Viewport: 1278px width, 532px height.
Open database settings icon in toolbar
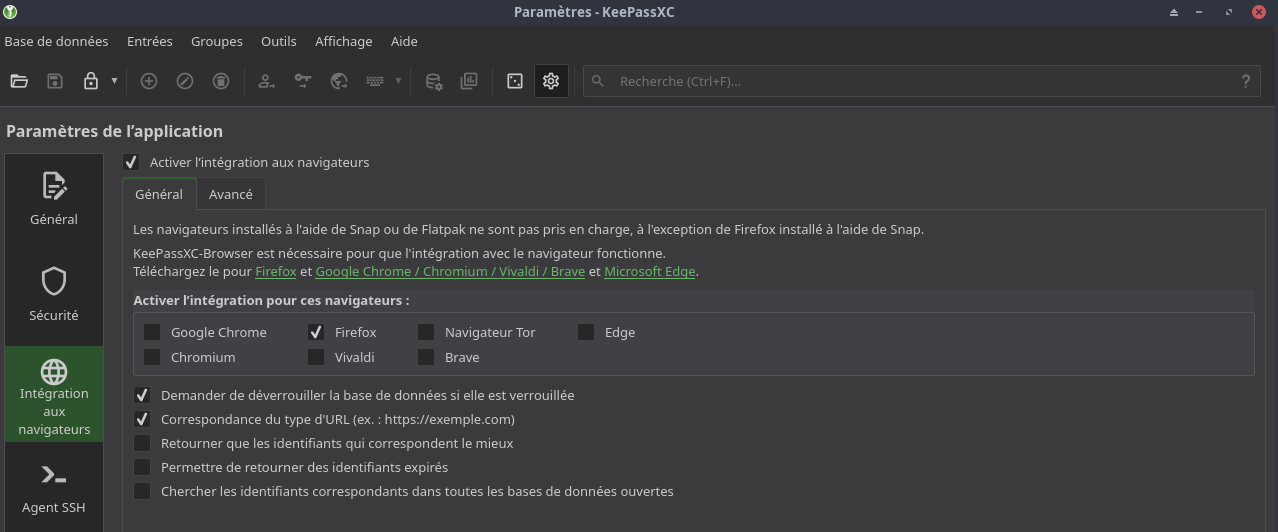pos(434,81)
